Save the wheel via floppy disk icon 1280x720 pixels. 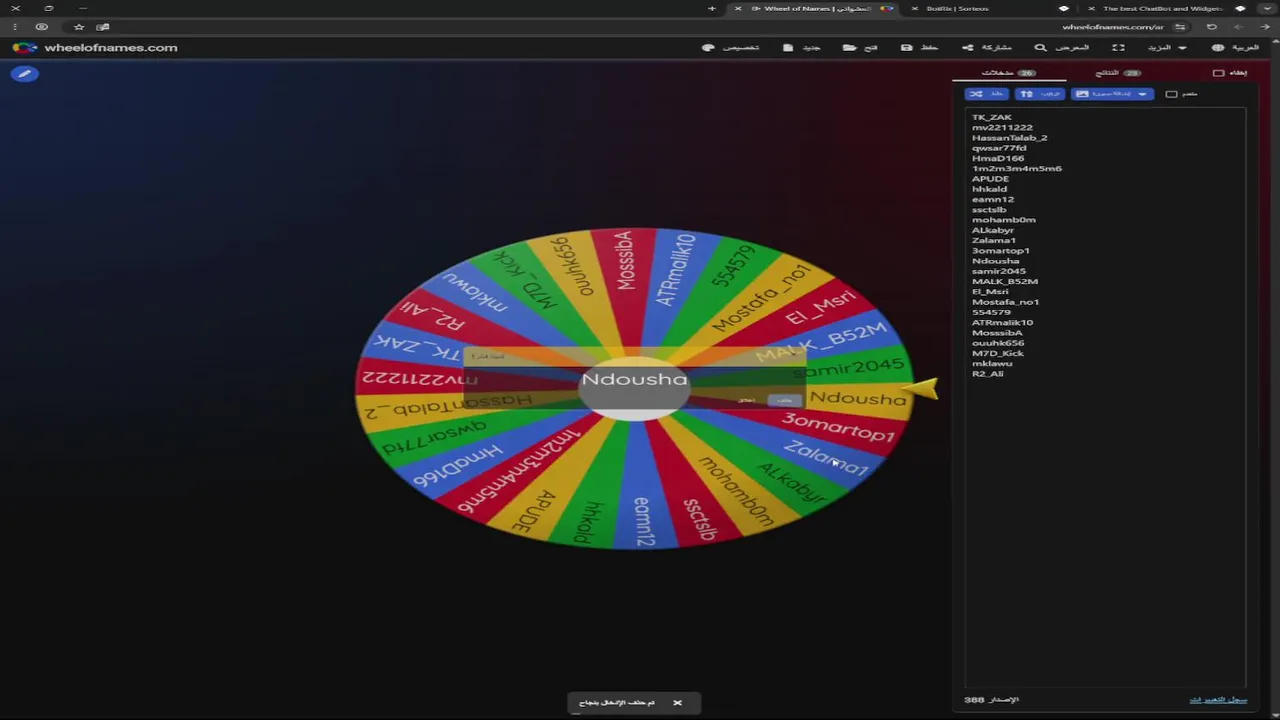coord(919,47)
